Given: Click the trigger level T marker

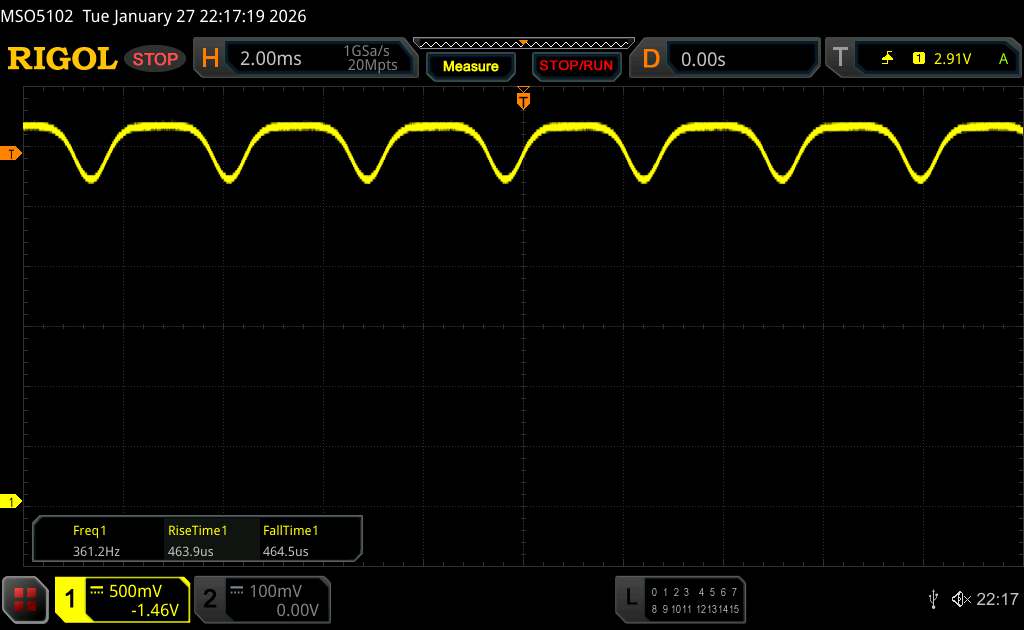Looking at the screenshot, I should (11, 153).
